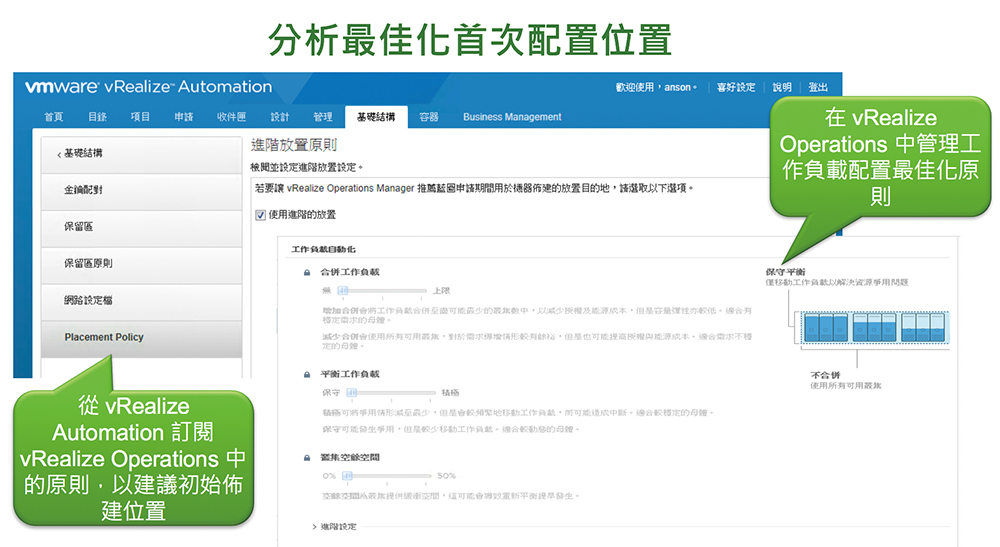Go to the 申請 tab
This screenshot has height=547, width=1000.
pos(184,117)
